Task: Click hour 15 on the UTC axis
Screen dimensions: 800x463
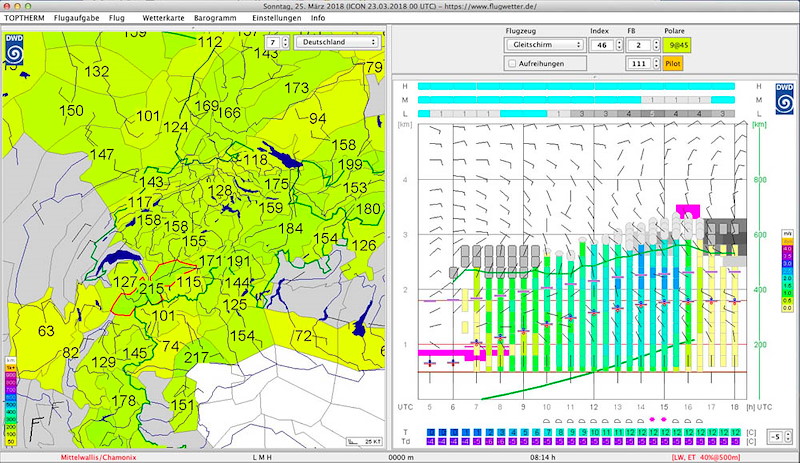Action: [664, 407]
